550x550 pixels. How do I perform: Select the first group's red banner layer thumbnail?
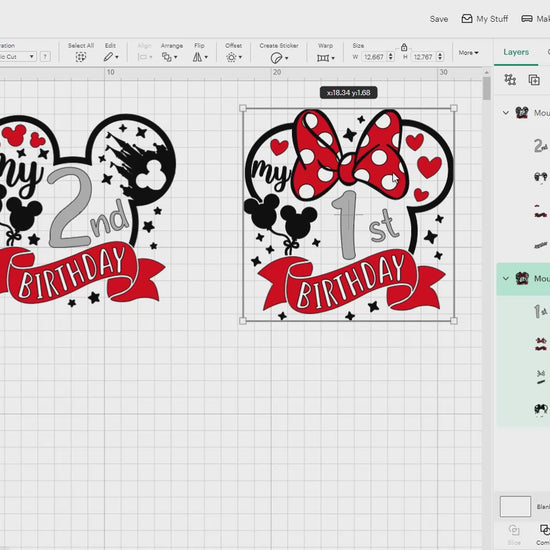[x=541, y=212]
